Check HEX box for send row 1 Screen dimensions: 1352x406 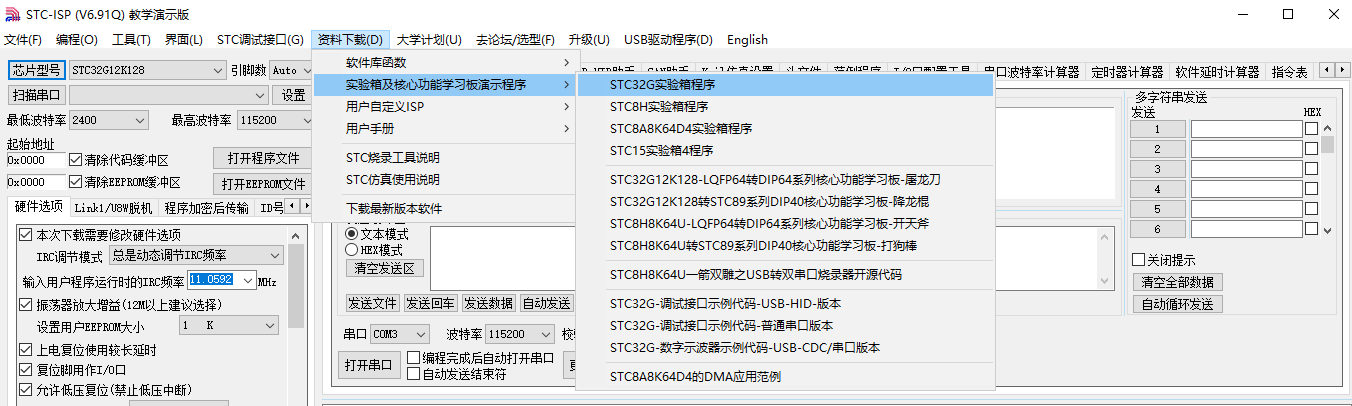[1311, 129]
